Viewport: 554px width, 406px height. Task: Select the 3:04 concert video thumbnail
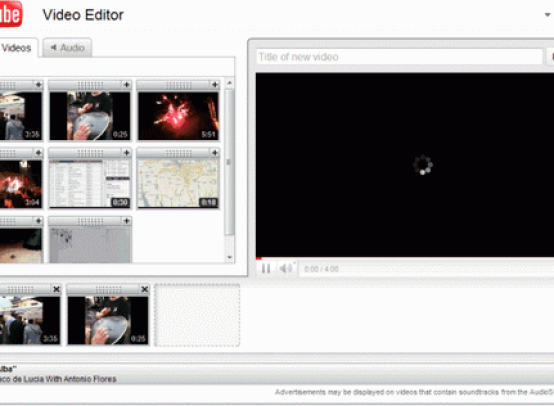pyautogui.click(x=21, y=184)
